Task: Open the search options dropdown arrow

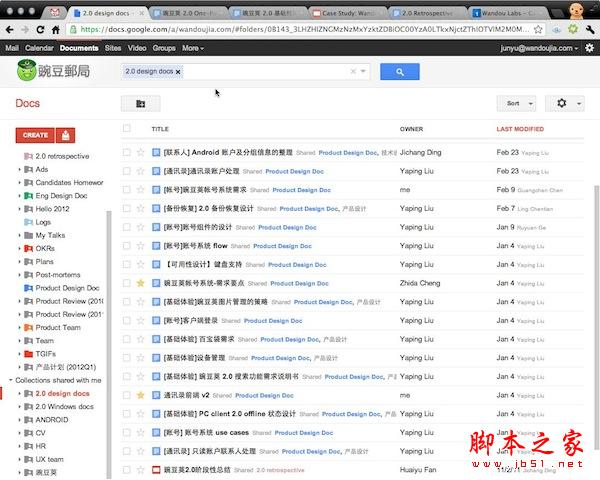Action: 363,71
